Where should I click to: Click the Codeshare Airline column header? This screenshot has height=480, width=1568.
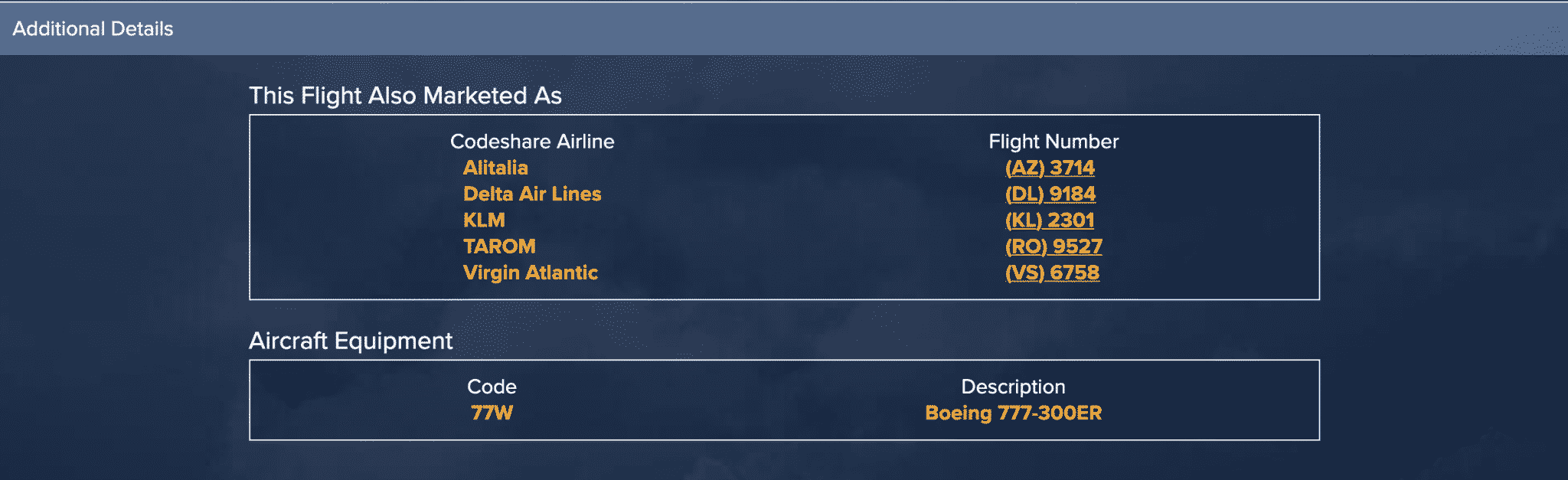532,142
